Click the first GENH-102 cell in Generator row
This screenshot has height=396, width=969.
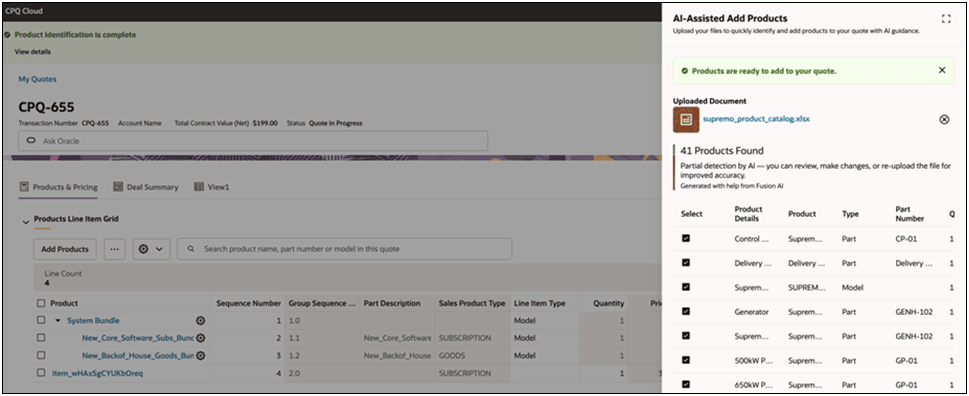coord(914,312)
